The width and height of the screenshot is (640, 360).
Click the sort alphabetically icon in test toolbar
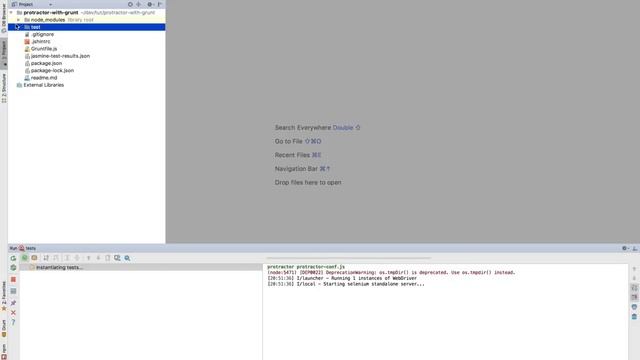pos(46,258)
